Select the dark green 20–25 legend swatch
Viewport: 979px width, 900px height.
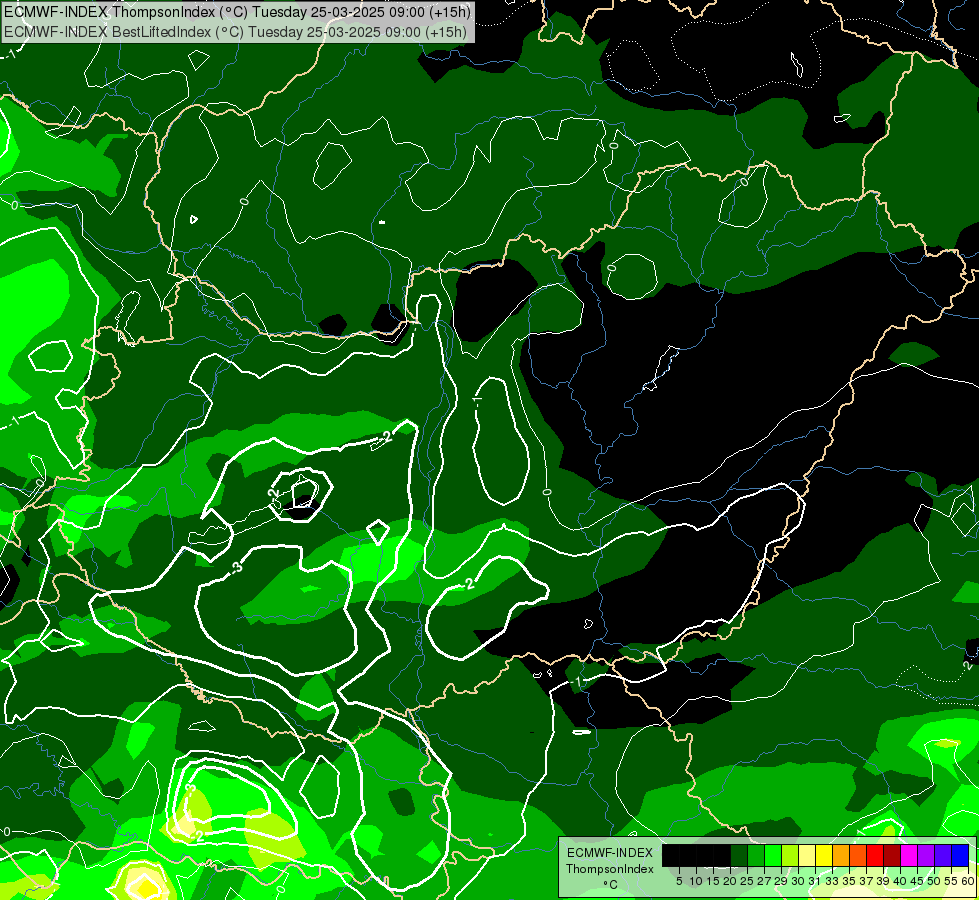point(739,855)
